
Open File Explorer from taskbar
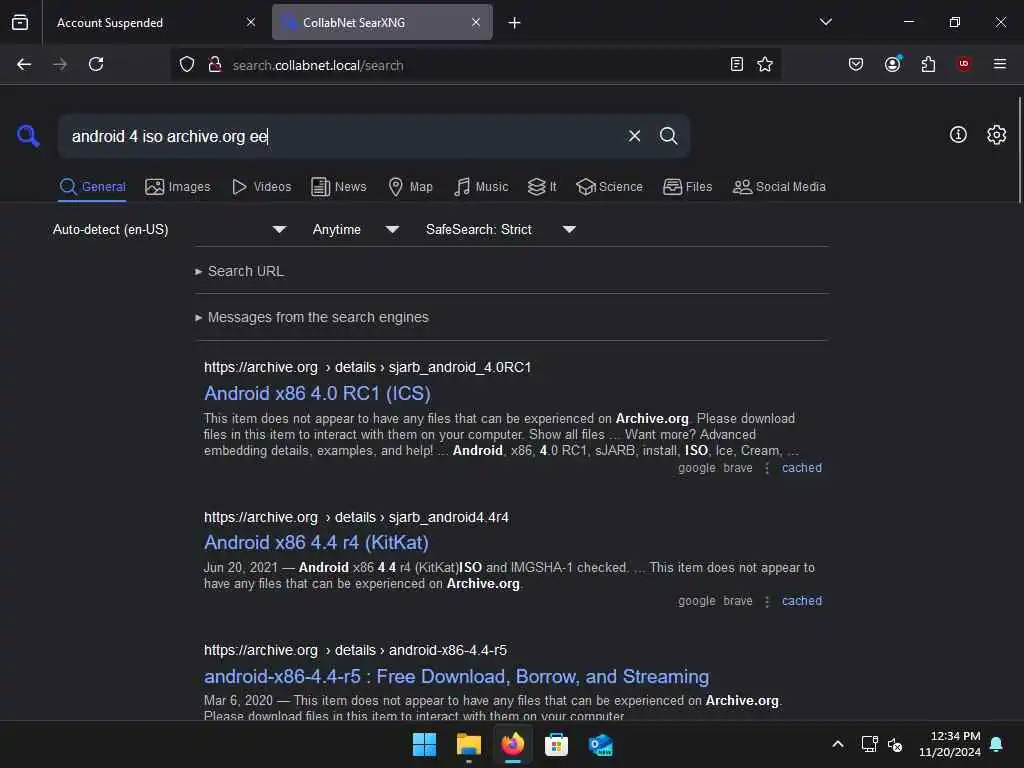coord(469,744)
